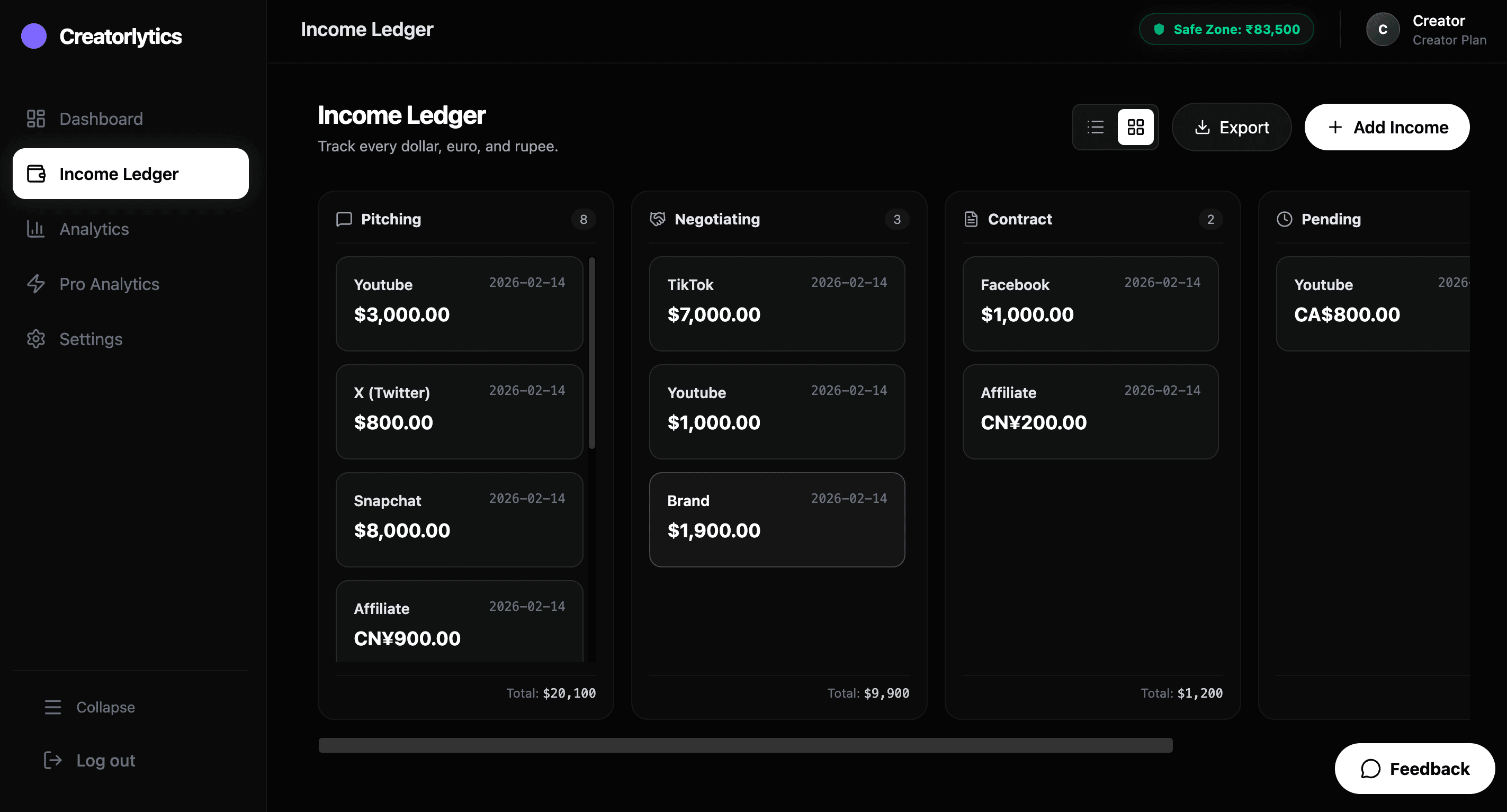Click the Creator profile avatar
Screen dimensions: 1507x812
pyautogui.click(x=1383, y=29)
